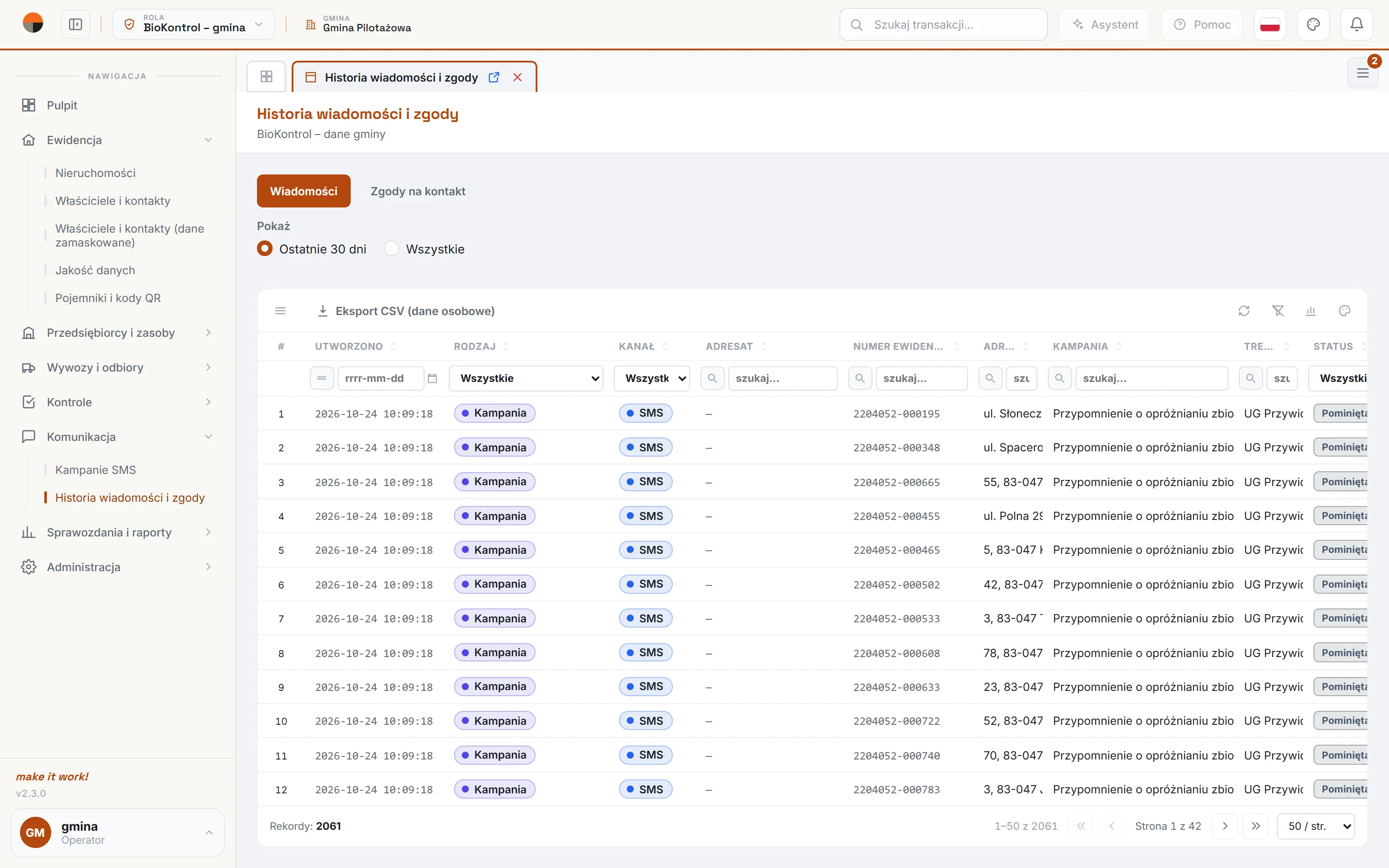This screenshot has width=1389, height=868.
Task: Open the Rodzaj filter dropdown
Action: pos(526,378)
